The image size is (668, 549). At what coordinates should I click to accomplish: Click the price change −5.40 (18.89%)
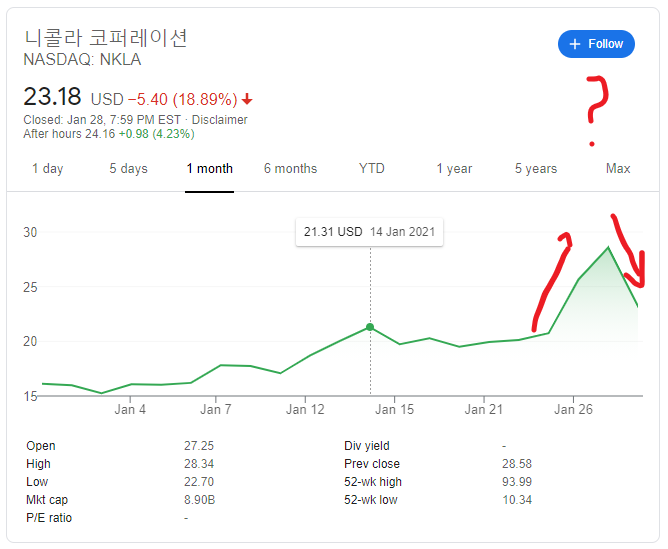[182, 99]
